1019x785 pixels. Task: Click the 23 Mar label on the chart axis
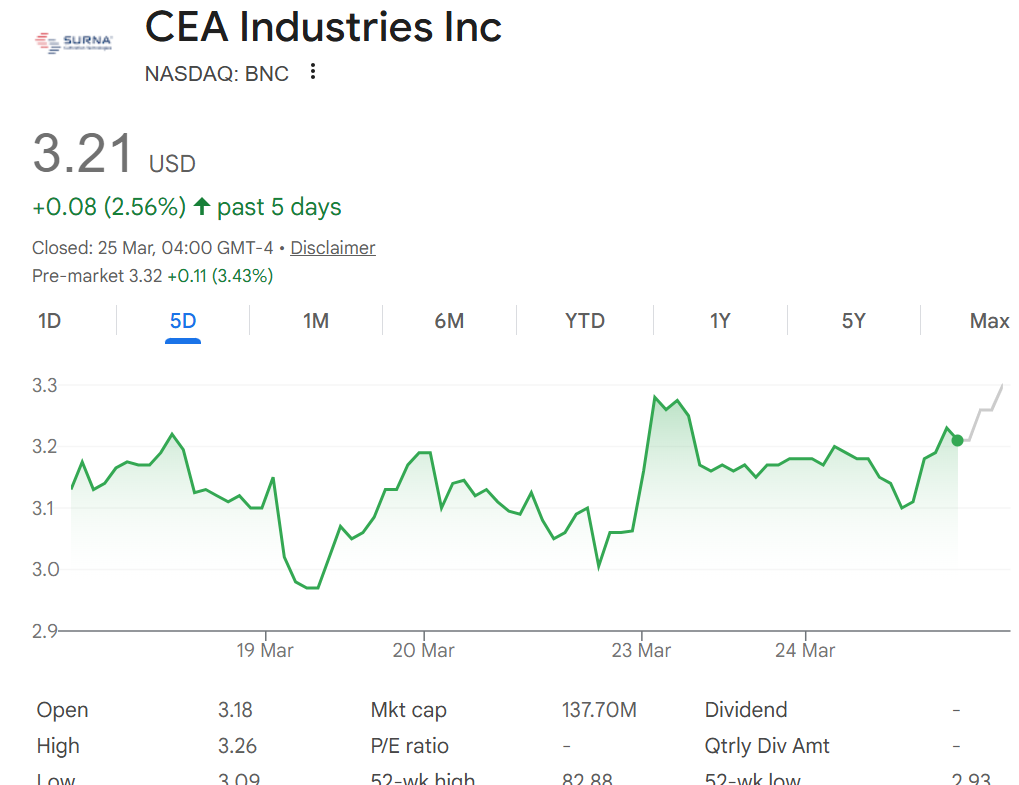643,650
